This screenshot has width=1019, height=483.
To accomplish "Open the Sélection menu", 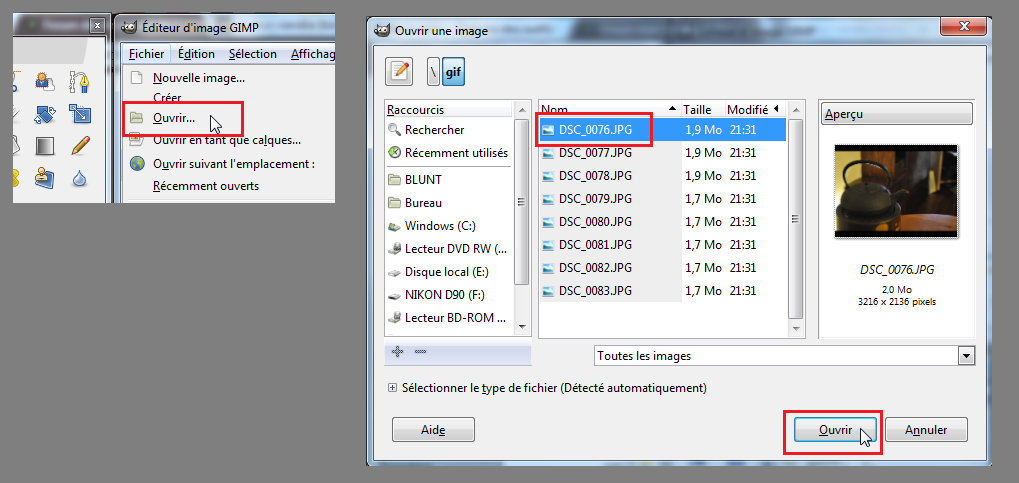I will point(253,54).
